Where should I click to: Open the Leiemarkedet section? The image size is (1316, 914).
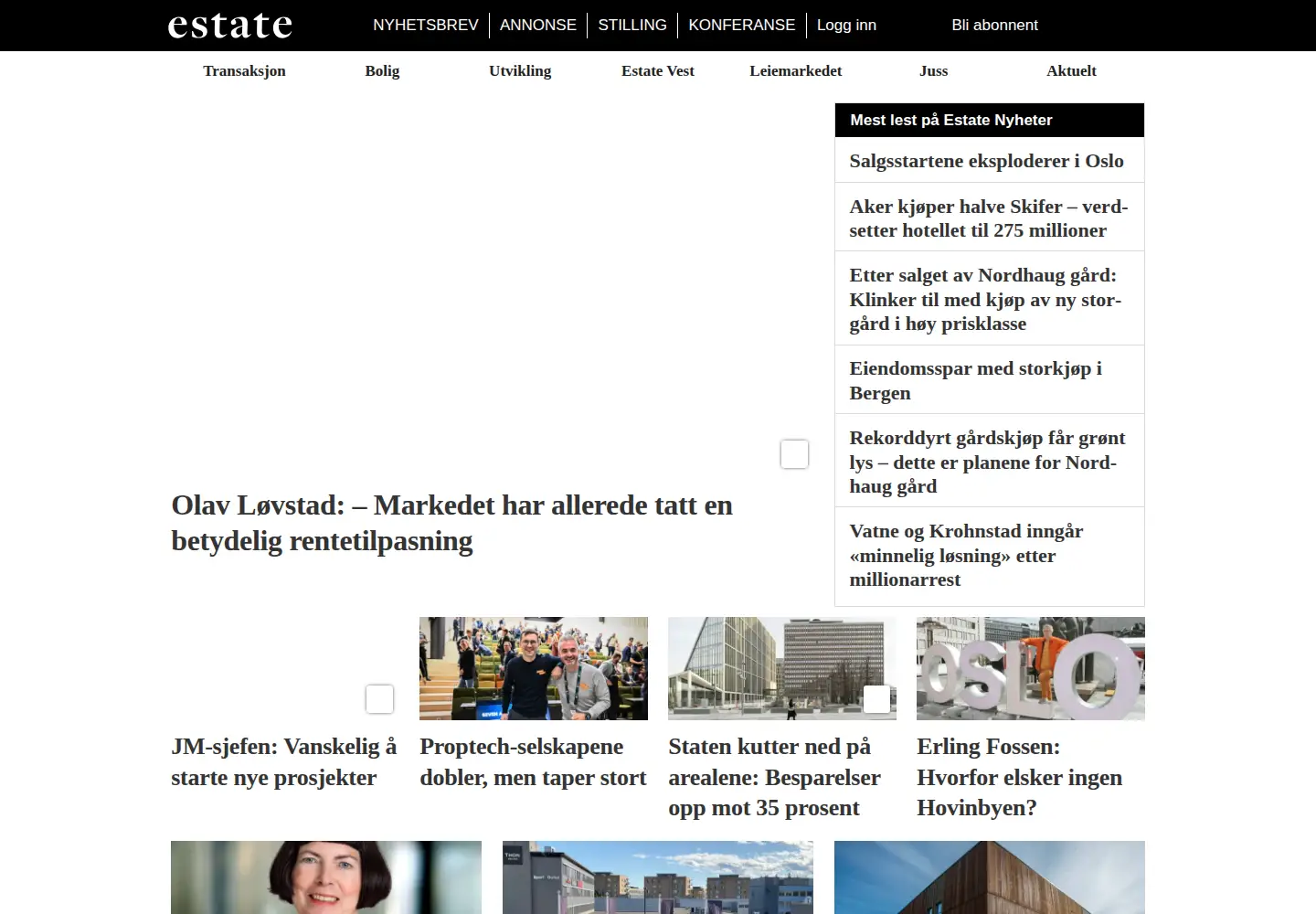(796, 70)
